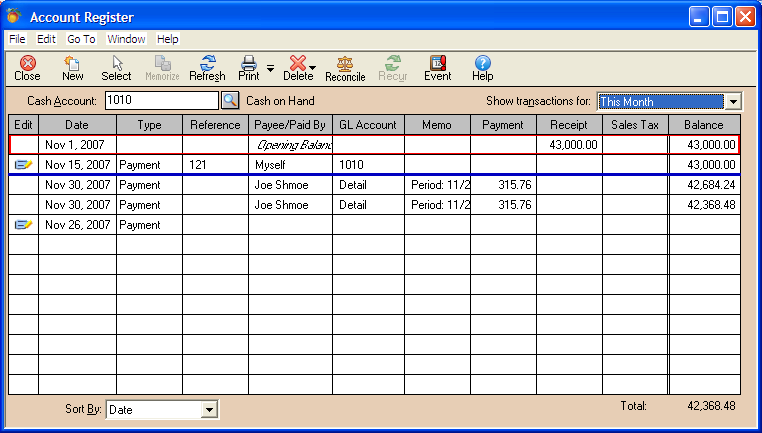Image resolution: width=762 pixels, height=433 pixels.
Task: Open the Reconcile scales tool
Action: pos(345,68)
